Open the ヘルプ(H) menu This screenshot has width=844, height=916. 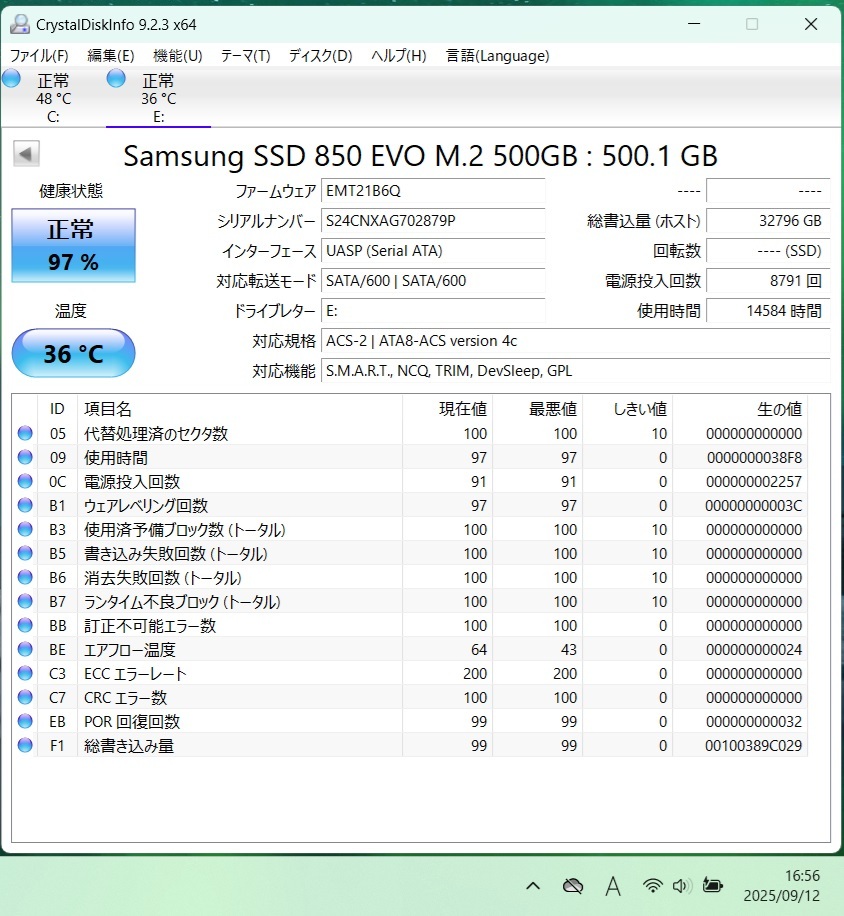(399, 55)
